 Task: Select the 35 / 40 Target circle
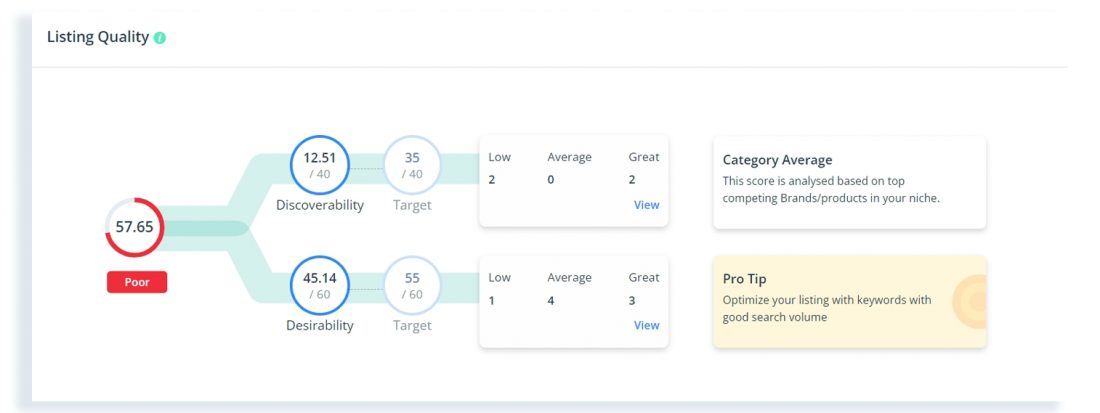412,165
